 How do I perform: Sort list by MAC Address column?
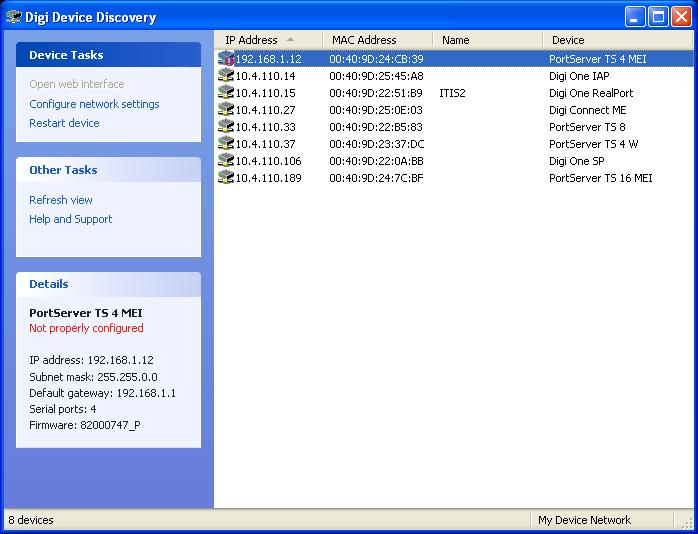coord(364,40)
